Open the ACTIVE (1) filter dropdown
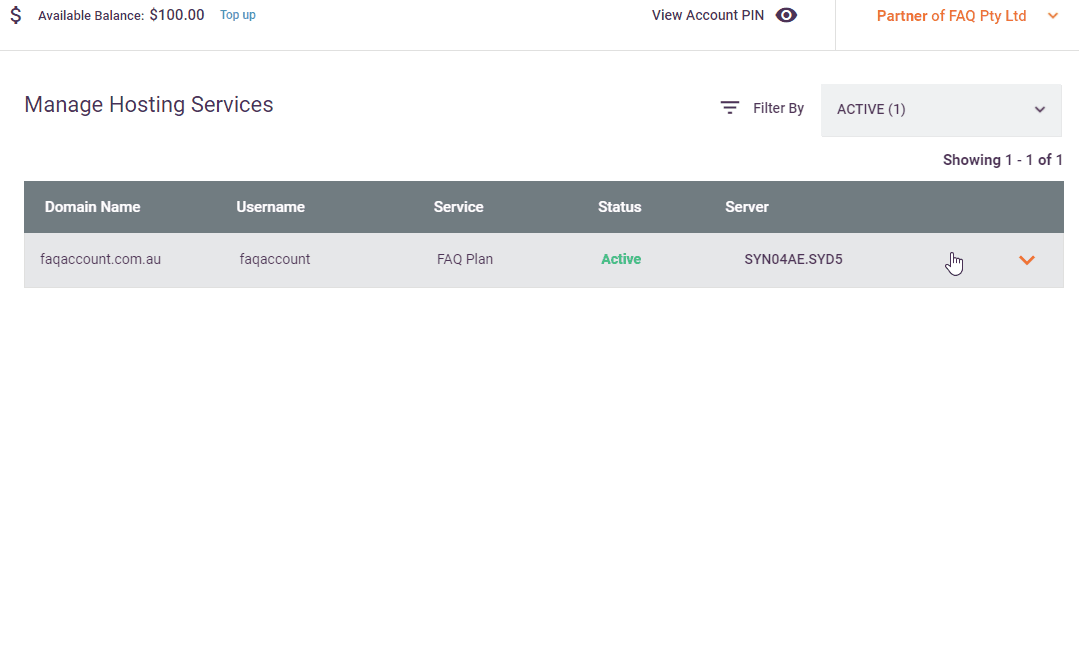The width and height of the screenshot is (1079, 655). 940,110
